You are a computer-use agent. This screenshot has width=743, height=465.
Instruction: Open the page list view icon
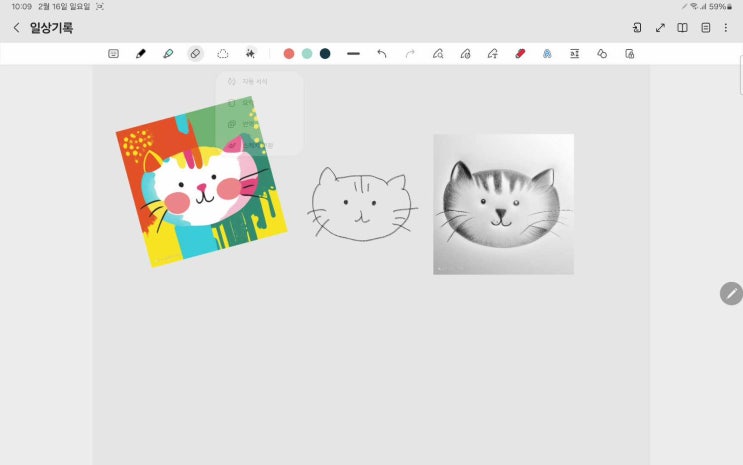click(705, 28)
